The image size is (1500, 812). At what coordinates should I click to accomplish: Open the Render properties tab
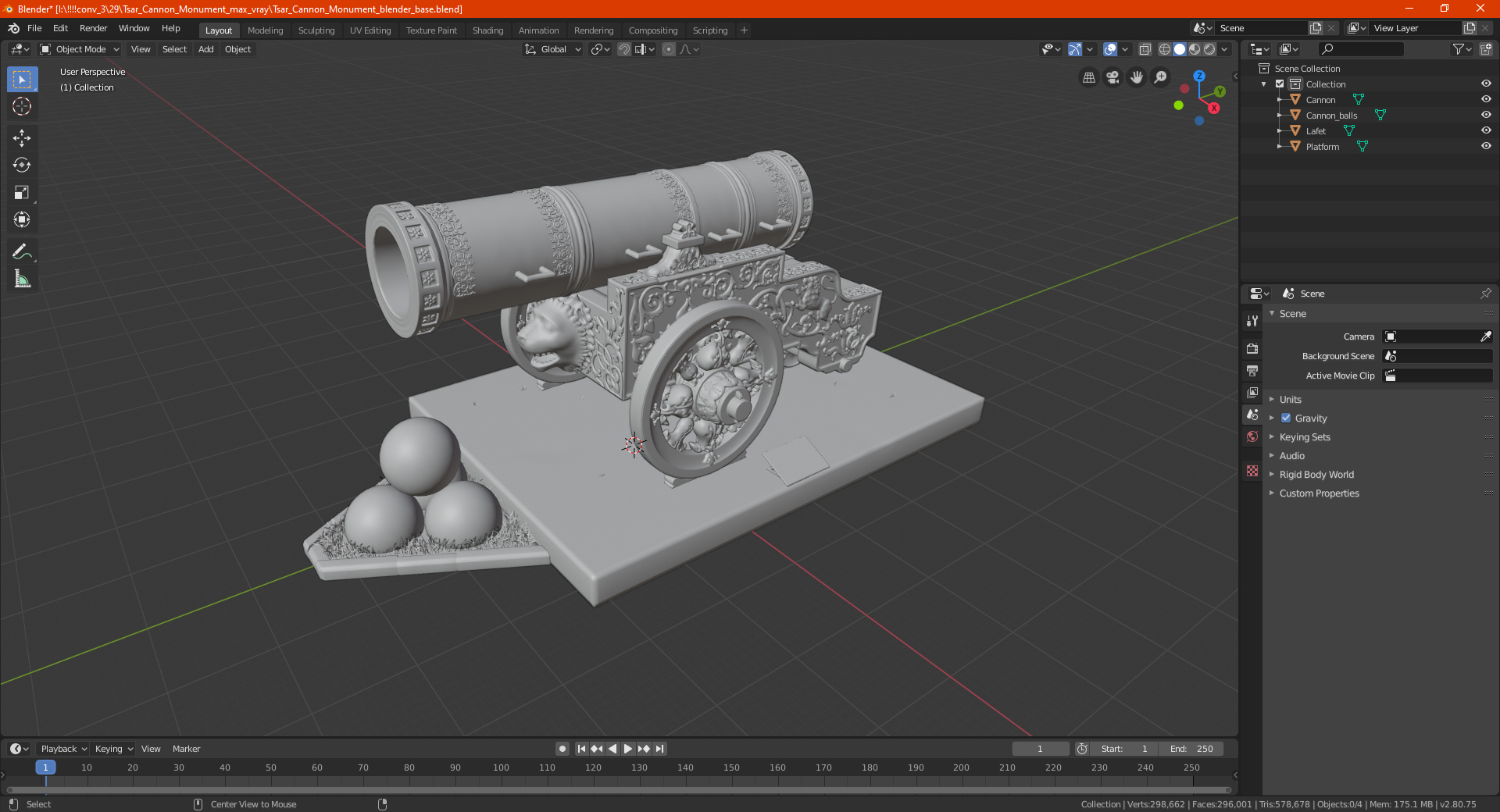coord(1252,348)
